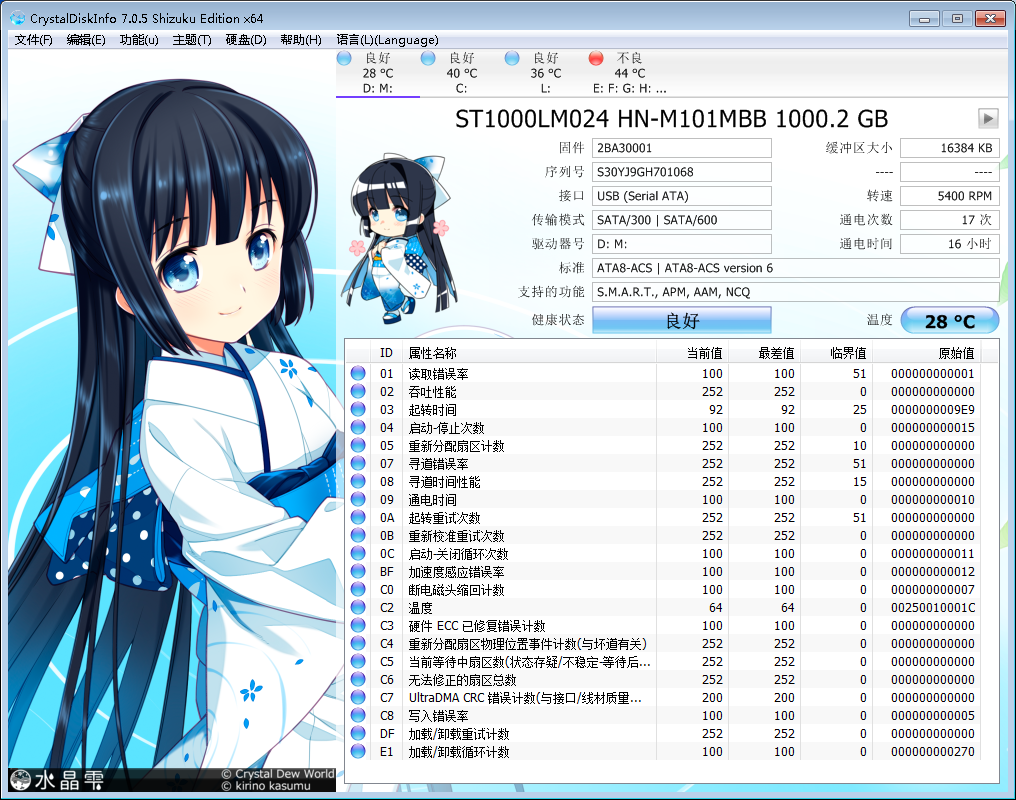
Task: Click the status orb for 寻道错误率 row
Action: pos(358,463)
